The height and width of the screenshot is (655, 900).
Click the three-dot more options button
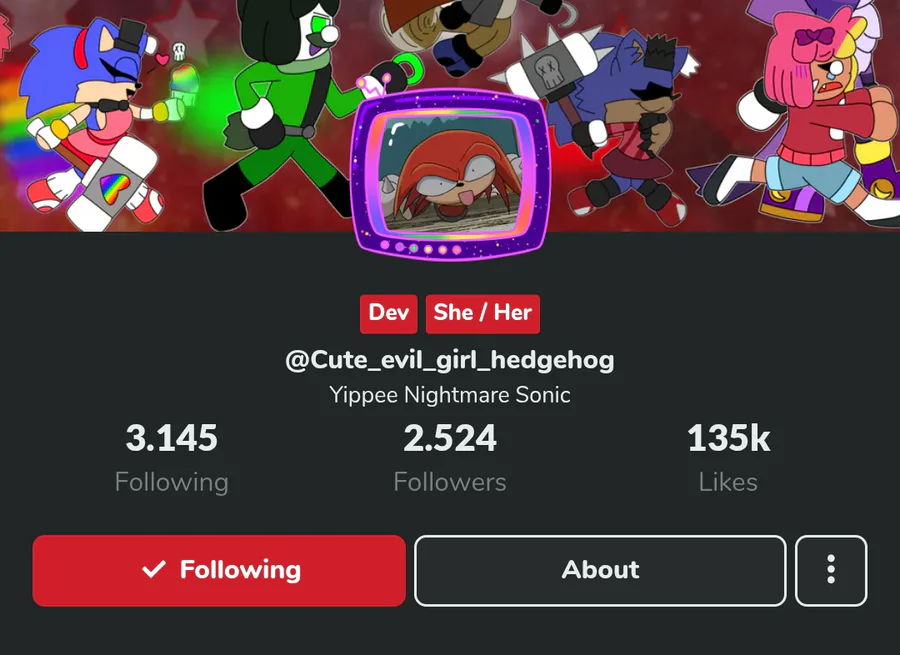[x=831, y=571]
